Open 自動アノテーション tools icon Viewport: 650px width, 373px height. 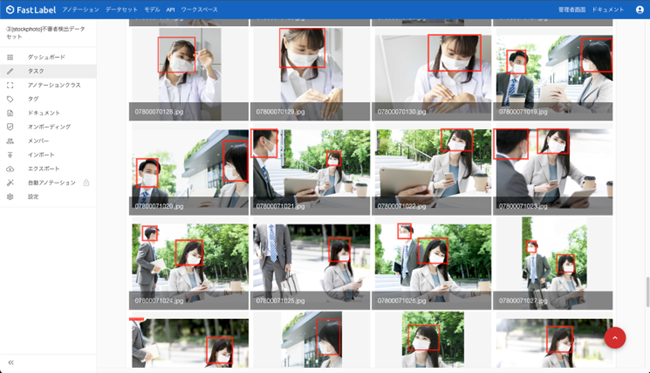[x=10, y=183]
